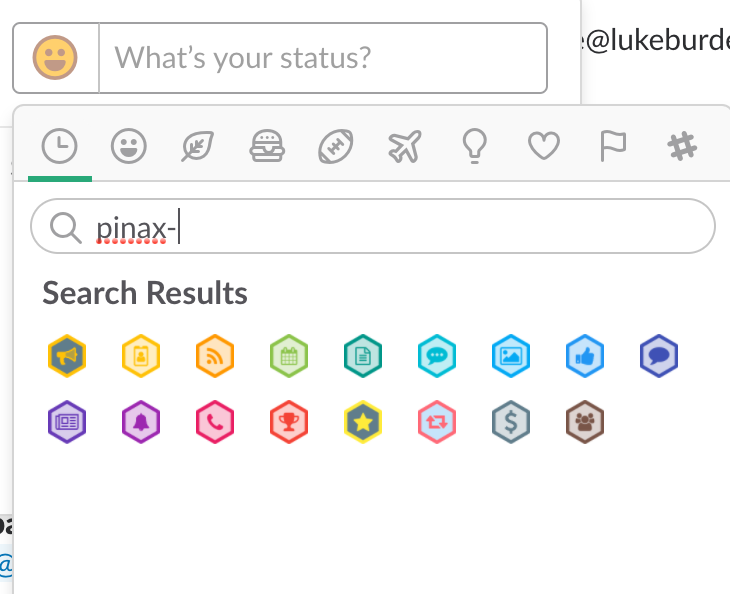Click the smiley emoji button beside status field
Image resolution: width=730 pixels, height=594 pixels.
[x=56, y=58]
